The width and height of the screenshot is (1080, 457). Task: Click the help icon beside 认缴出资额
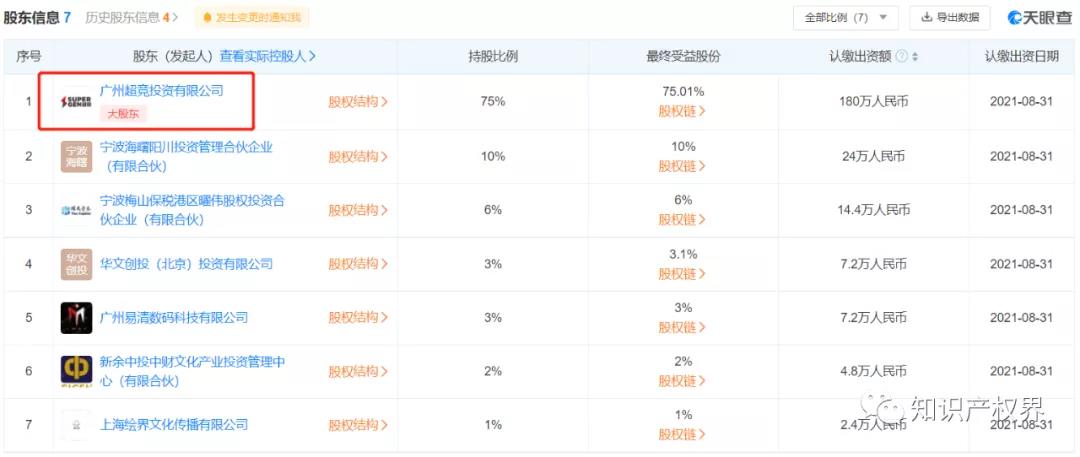click(902, 57)
